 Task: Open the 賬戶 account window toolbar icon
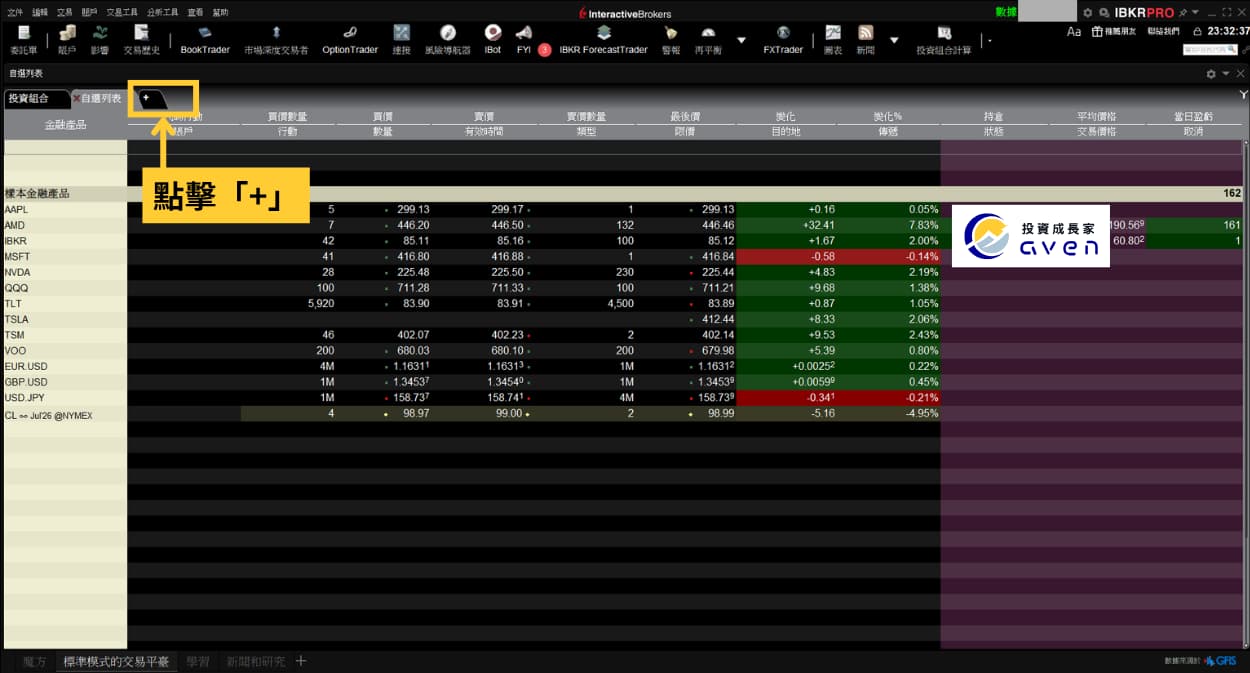(x=67, y=40)
